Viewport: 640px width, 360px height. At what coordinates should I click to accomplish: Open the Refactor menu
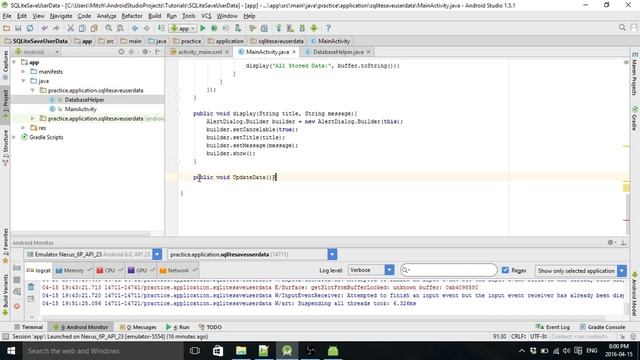click(132, 16)
